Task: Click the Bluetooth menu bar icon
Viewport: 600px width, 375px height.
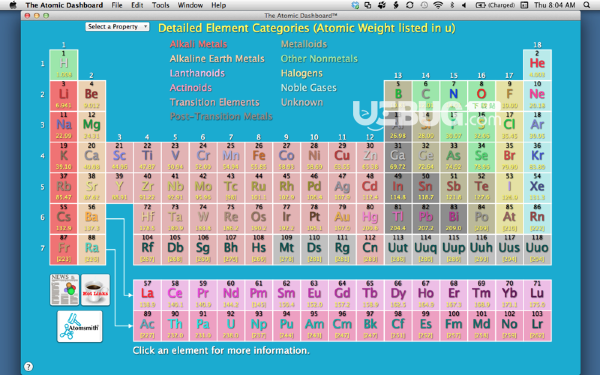Action: 452,5
